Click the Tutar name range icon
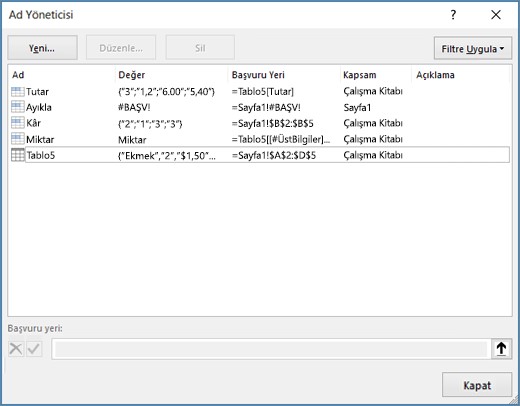The image size is (520, 406). click(18, 91)
